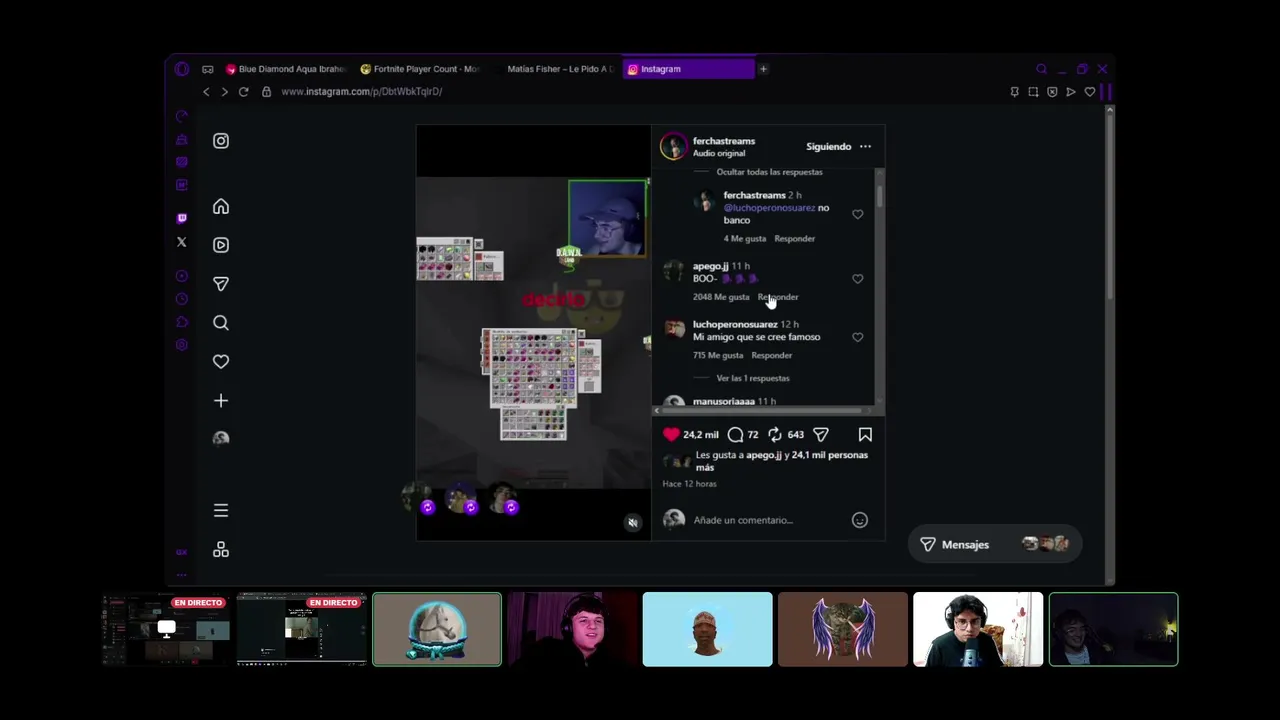The width and height of the screenshot is (1280, 720).
Task: Expand the Mensajes chat panel
Action: point(994,545)
